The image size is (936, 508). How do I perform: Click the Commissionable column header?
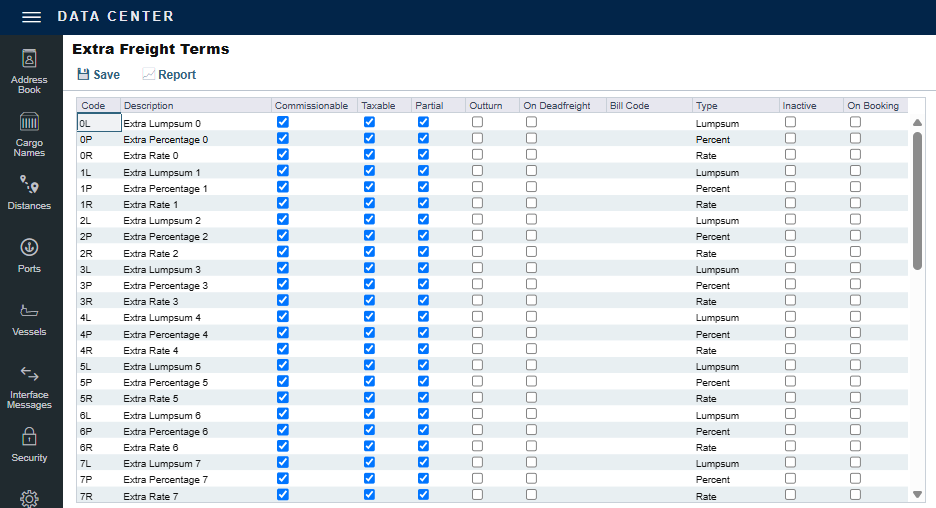314,106
